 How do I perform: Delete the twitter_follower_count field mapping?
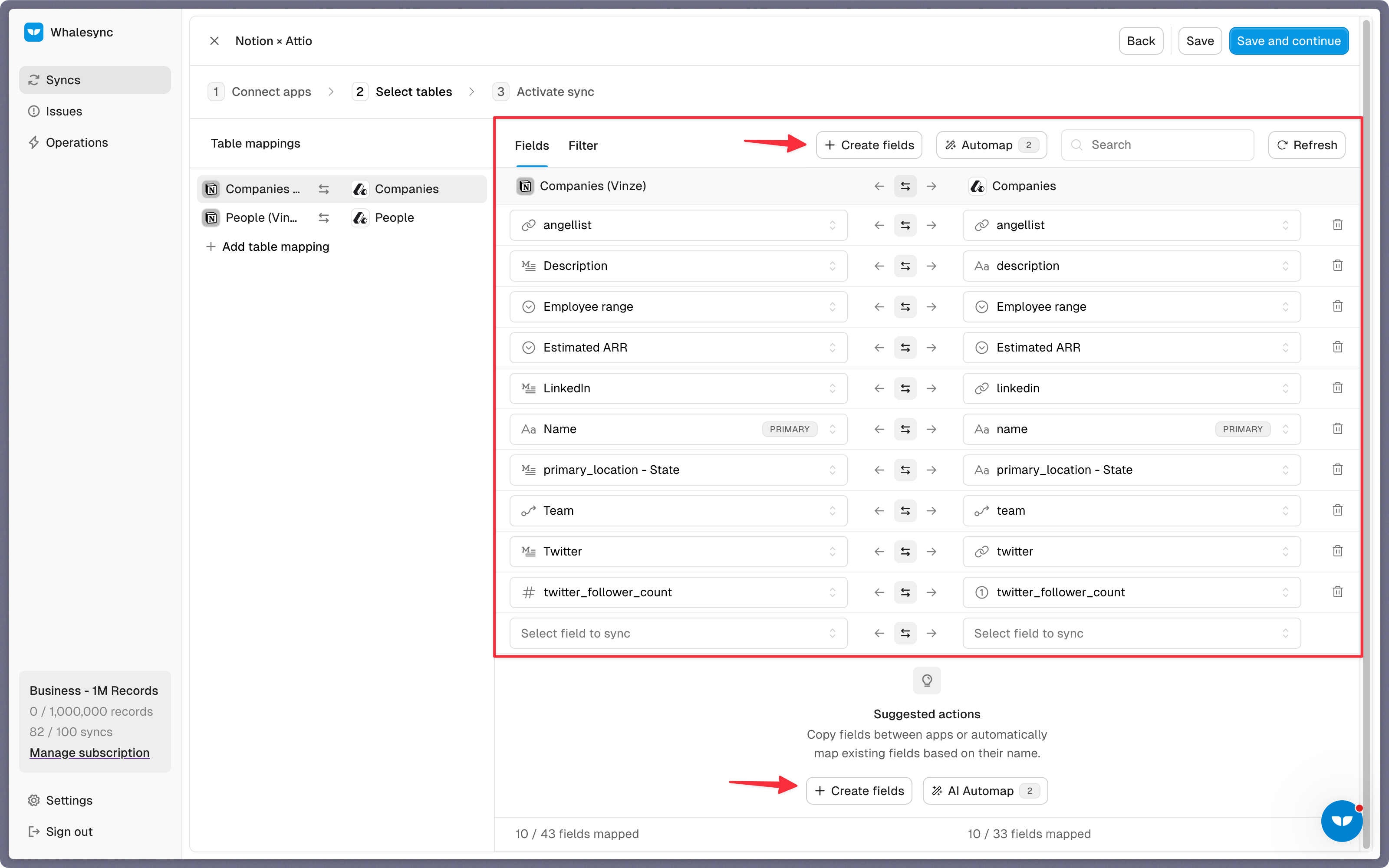pyautogui.click(x=1337, y=591)
